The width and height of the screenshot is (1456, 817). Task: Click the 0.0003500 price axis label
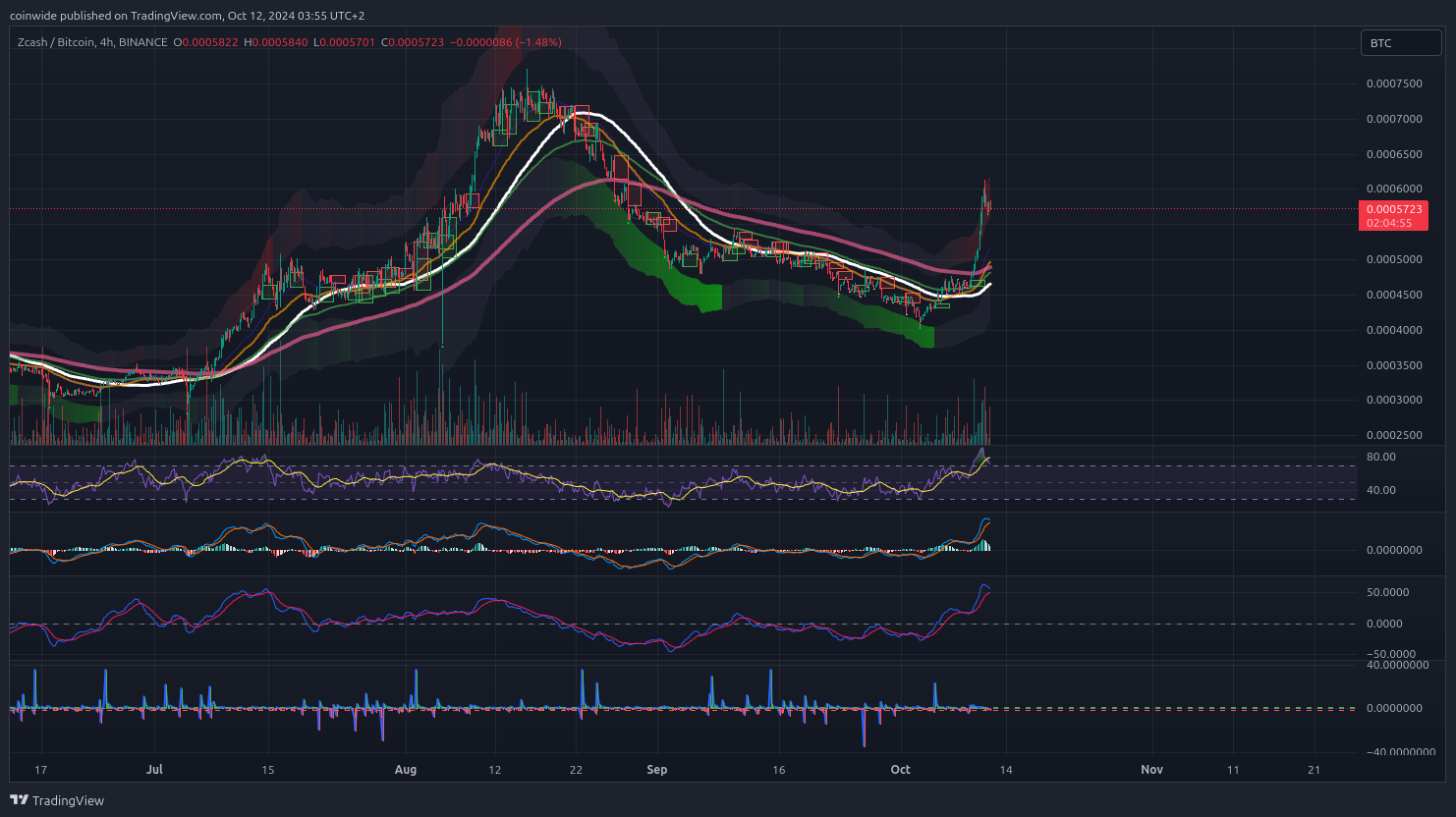[x=1394, y=365]
